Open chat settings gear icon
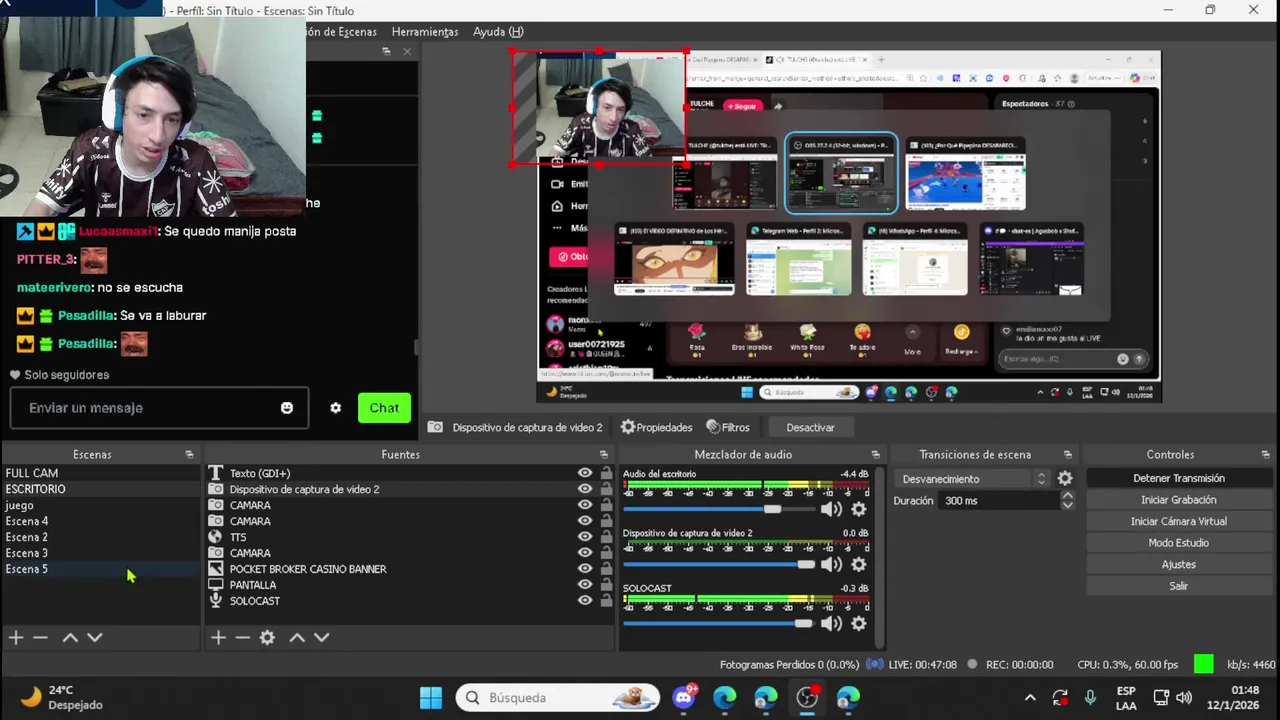The image size is (1280, 720). (336, 408)
